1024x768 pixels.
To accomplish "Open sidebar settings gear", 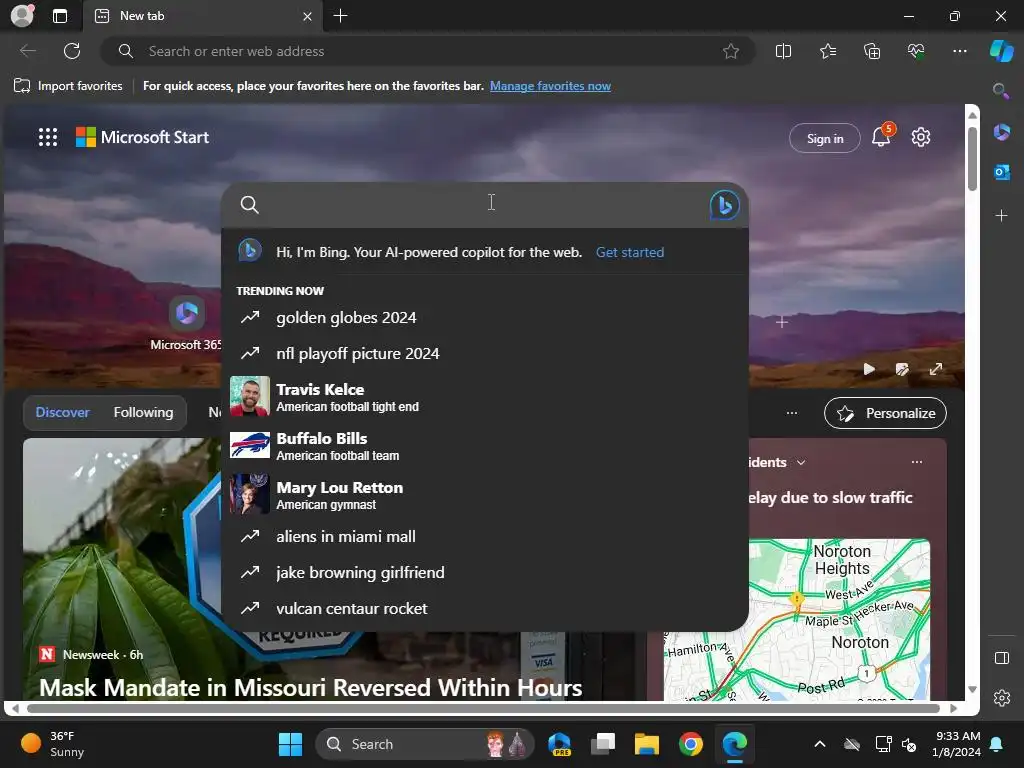I will [x=1001, y=697].
